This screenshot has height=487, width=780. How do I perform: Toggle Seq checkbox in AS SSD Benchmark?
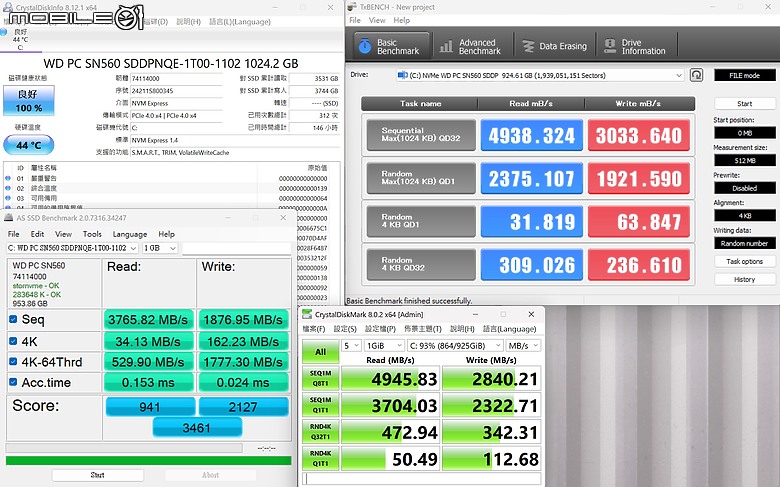pos(13,319)
